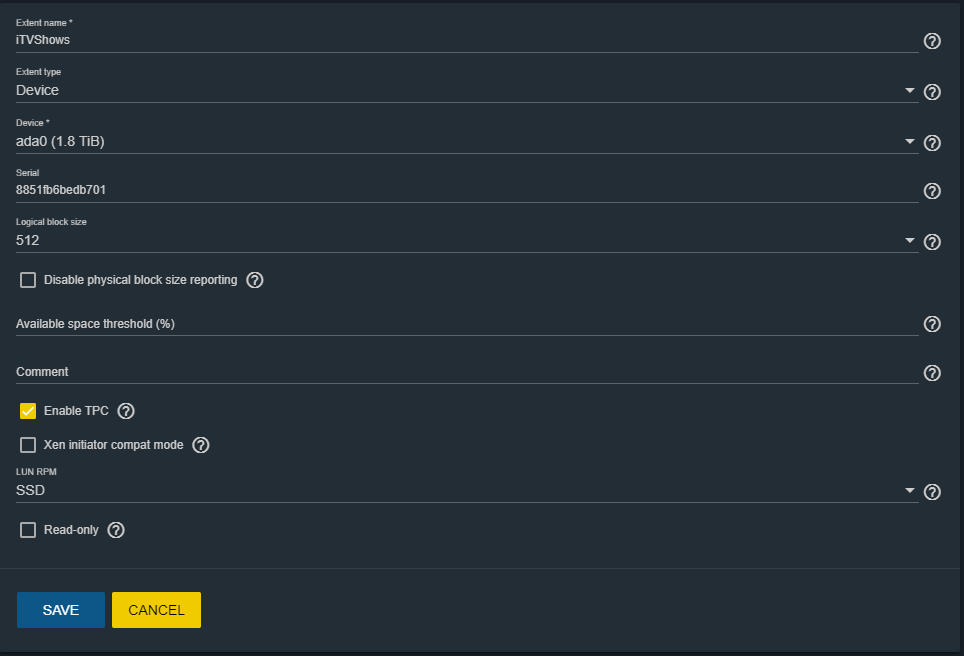Open help for Extent type
The image size is (964, 656).
click(932, 92)
